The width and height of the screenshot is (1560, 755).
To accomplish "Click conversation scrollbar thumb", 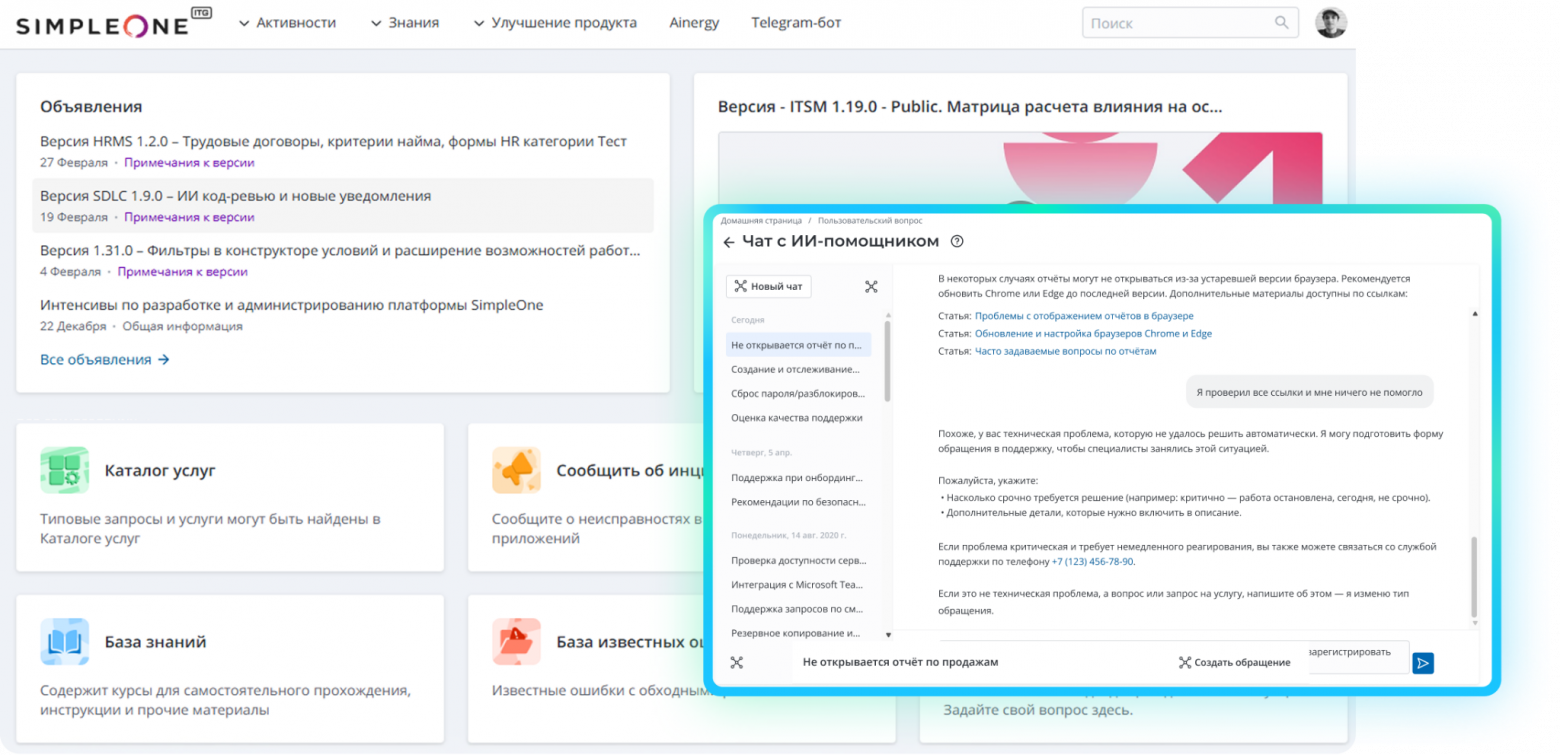I will pyautogui.click(x=1474, y=577).
